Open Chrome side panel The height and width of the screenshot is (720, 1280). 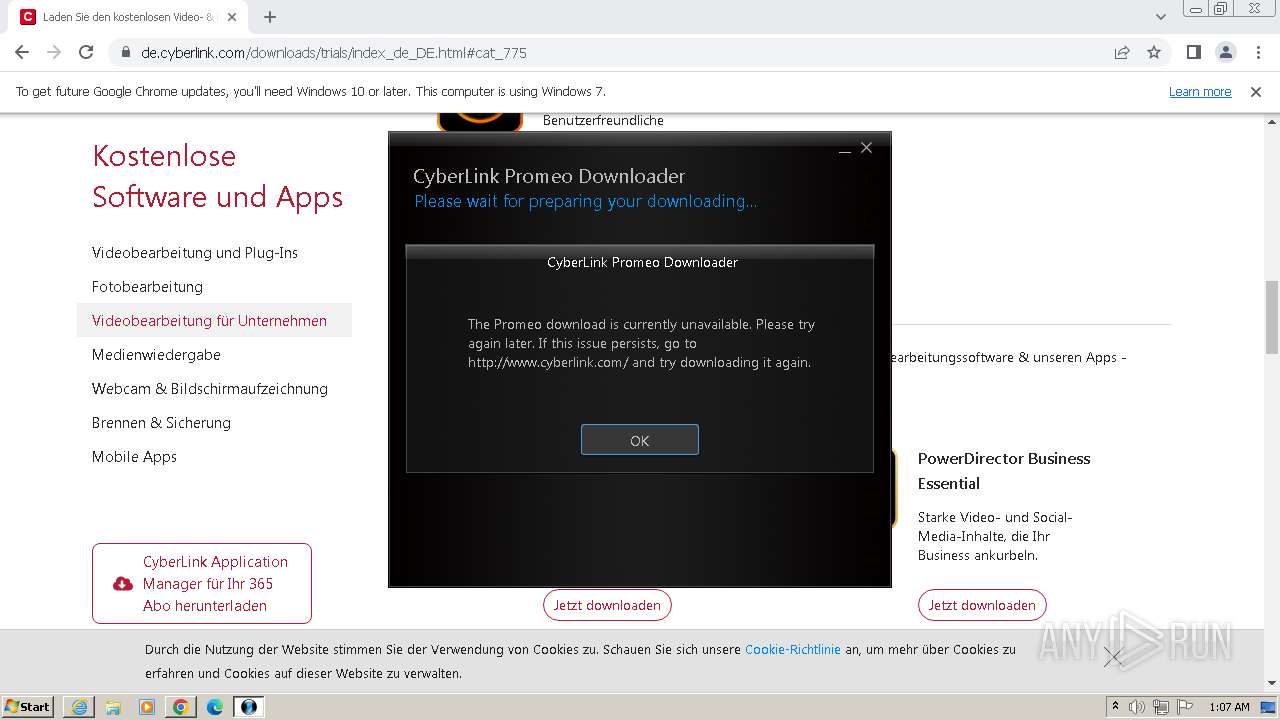point(1194,52)
